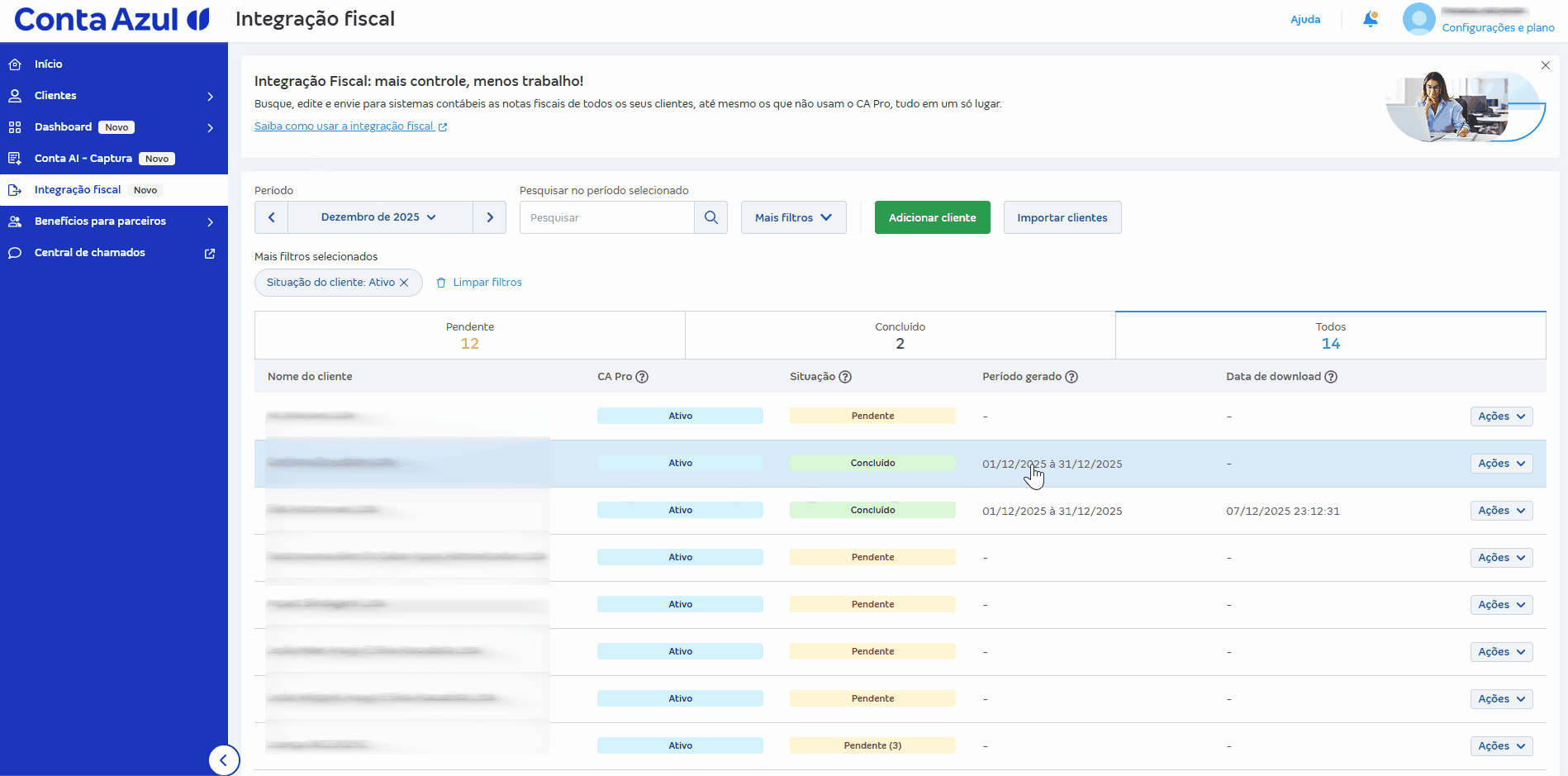Collapse the sidebar with chevron button
The height and width of the screenshot is (776, 1568).
(223, 760)
